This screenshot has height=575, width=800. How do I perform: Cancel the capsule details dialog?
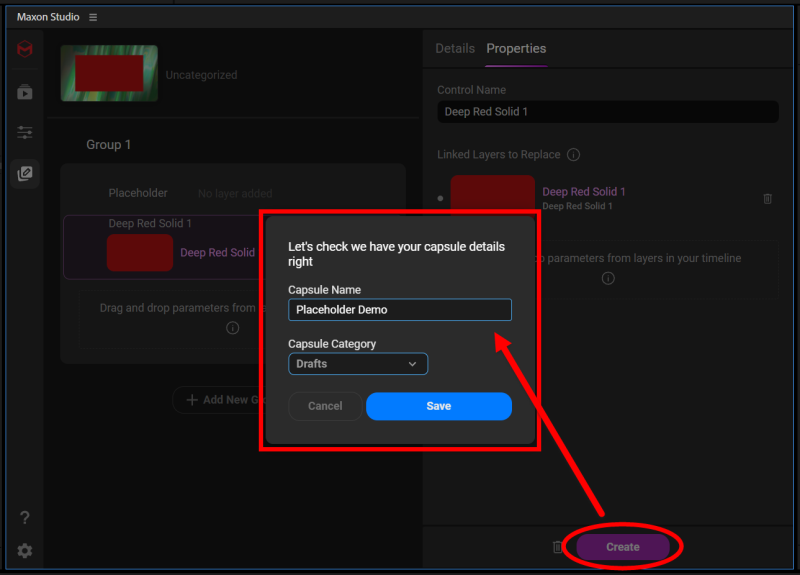pos(325,406)
